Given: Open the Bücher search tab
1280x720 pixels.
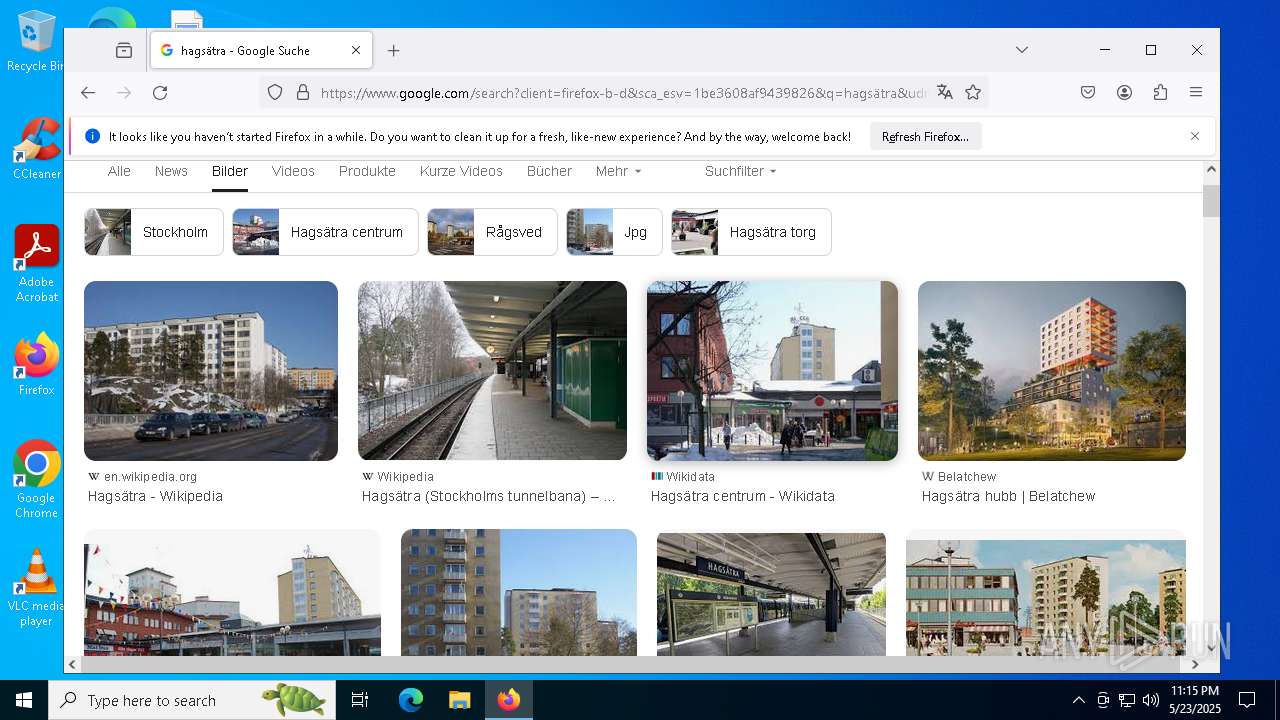Looking at the screenshot, I should pos(549,171).
